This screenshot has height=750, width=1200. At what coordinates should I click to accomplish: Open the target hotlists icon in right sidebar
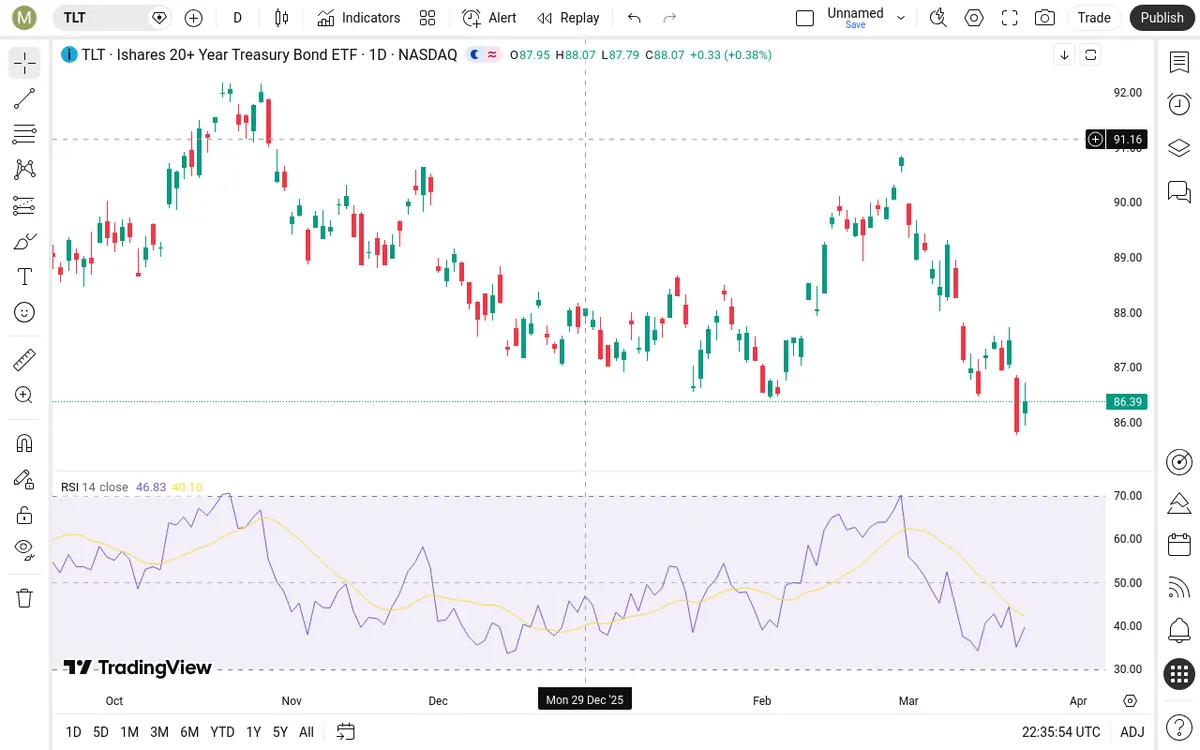[x=1179, y=462]
